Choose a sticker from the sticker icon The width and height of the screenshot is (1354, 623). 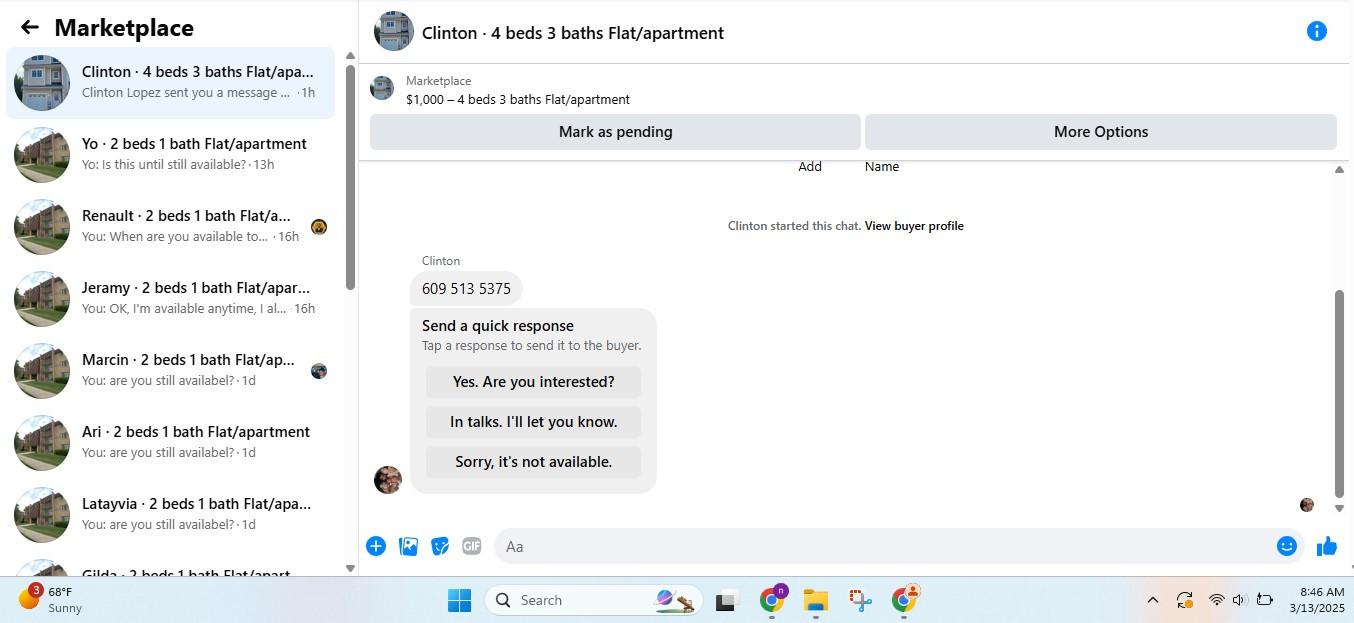tap(440, 546)
